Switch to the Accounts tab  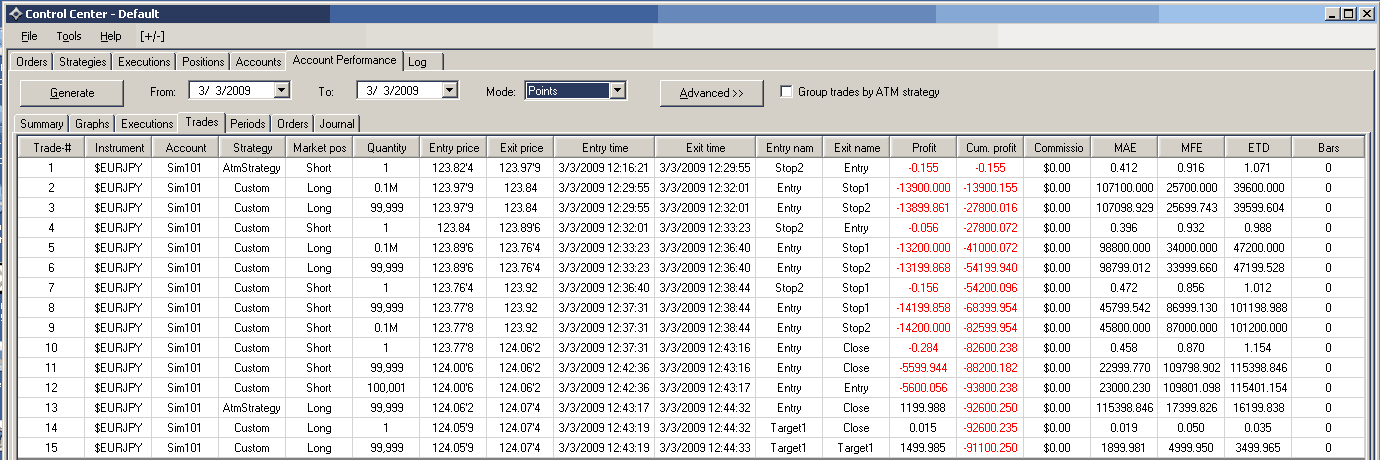point(259,62)
